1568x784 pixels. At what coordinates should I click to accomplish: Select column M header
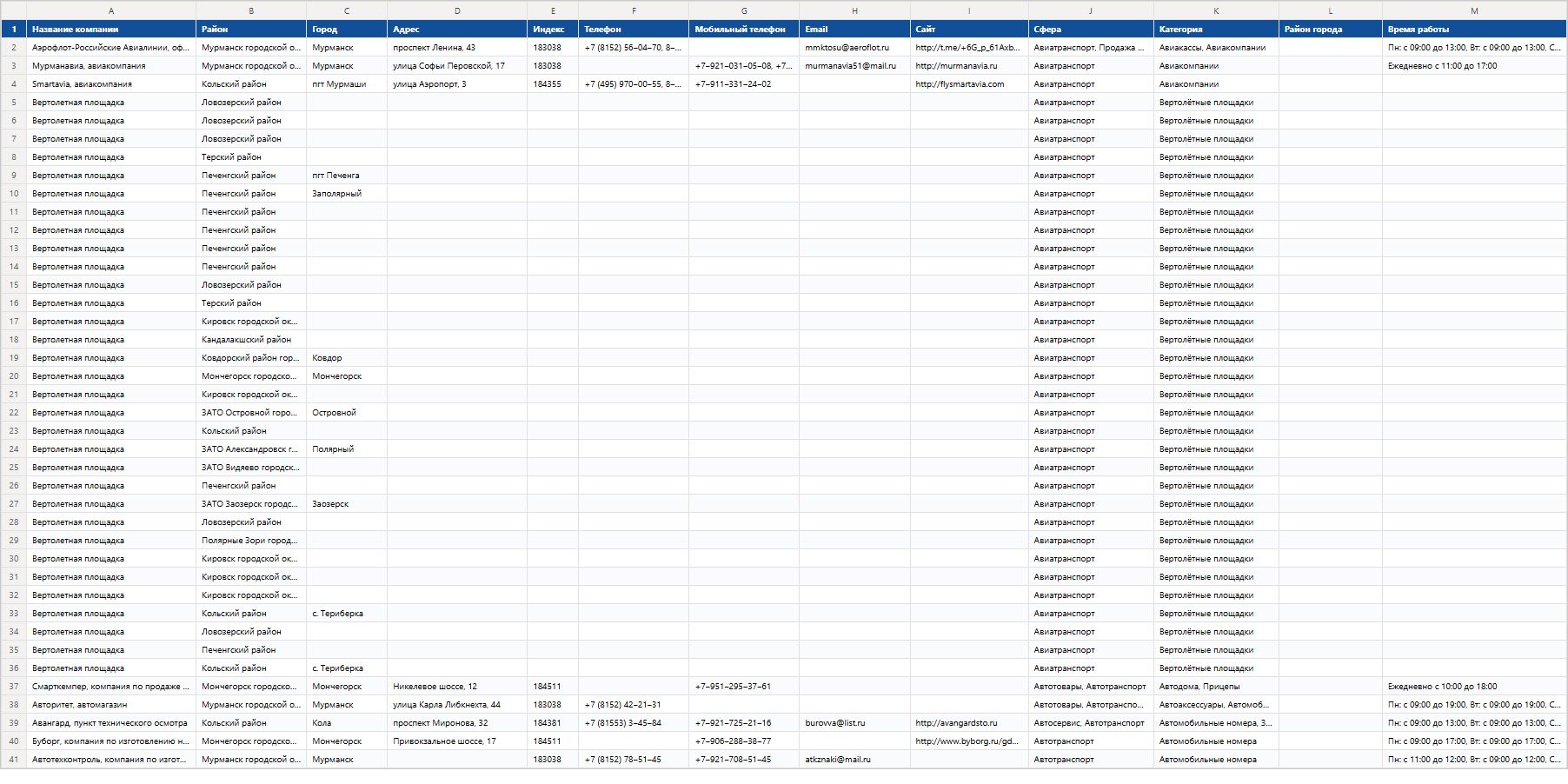(x=1474, y=10)
